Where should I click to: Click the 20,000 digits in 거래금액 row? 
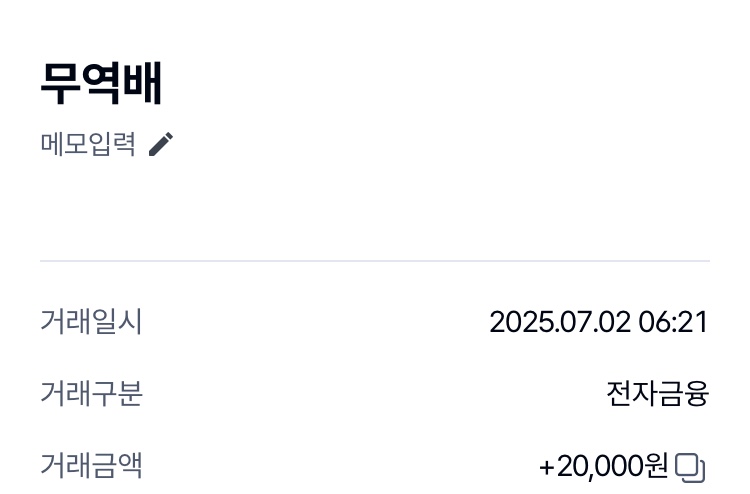(600, 466)
